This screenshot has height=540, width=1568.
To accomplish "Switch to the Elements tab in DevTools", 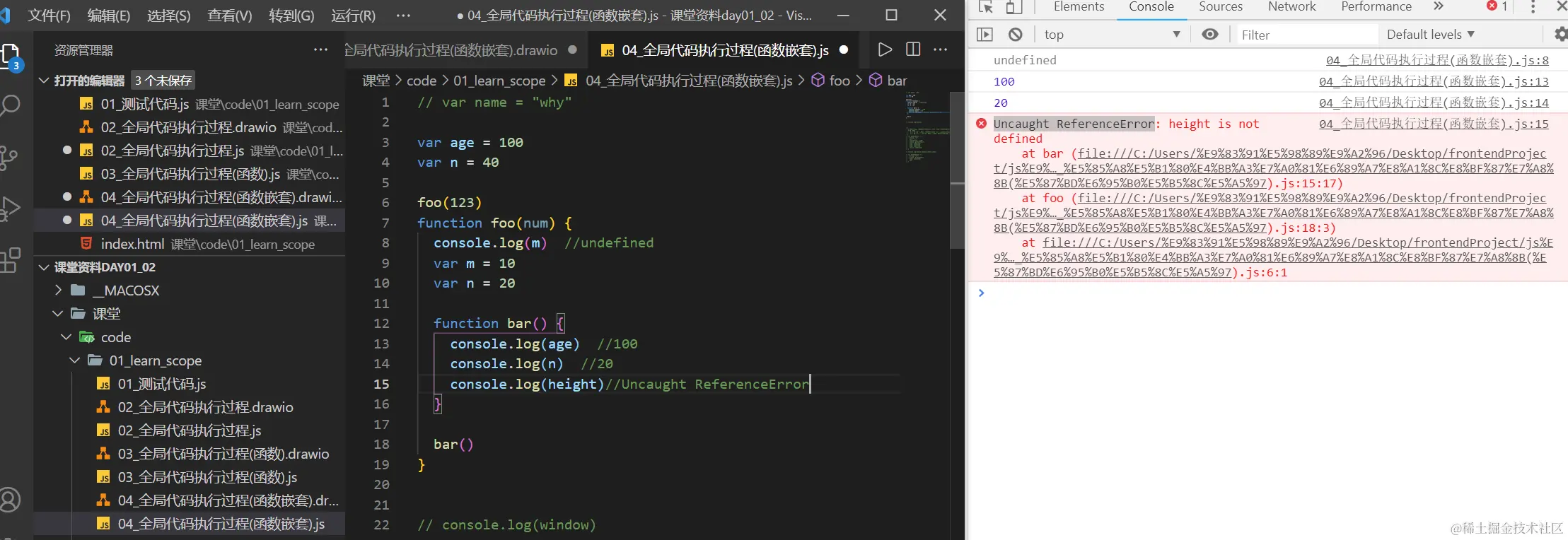I will click(x=1079, y=6).
